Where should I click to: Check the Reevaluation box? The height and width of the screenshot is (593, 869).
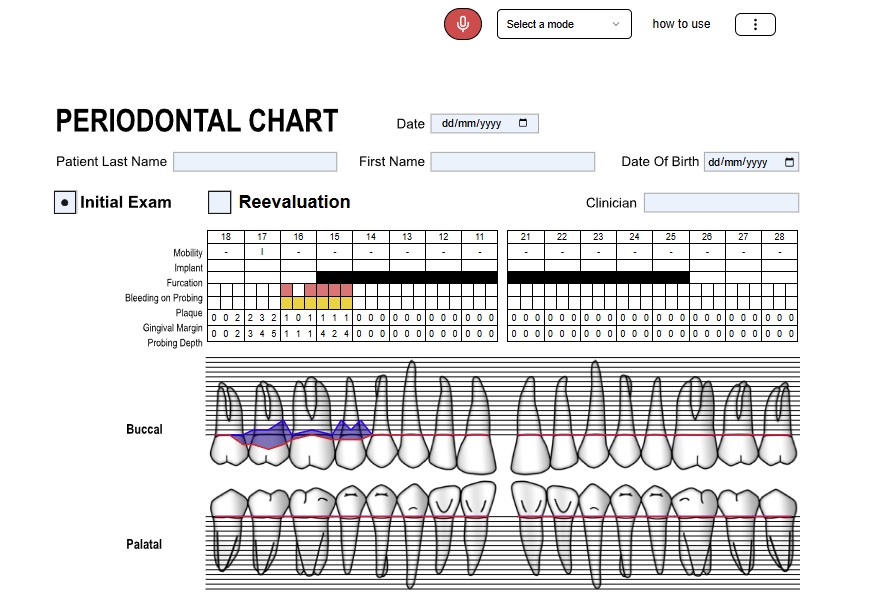pyautogui.click(x=219, y=202)
